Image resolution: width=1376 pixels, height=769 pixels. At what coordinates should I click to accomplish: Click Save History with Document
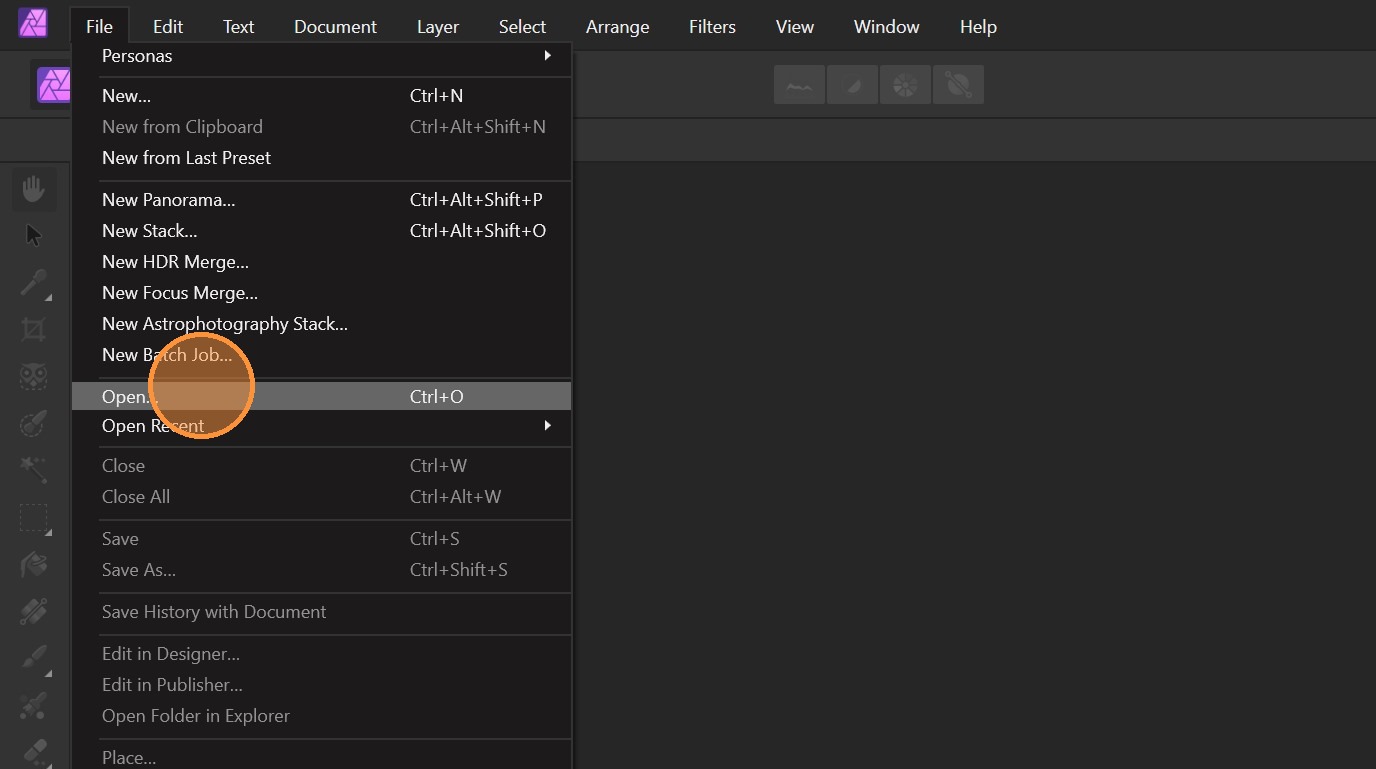tap(322, 612)
